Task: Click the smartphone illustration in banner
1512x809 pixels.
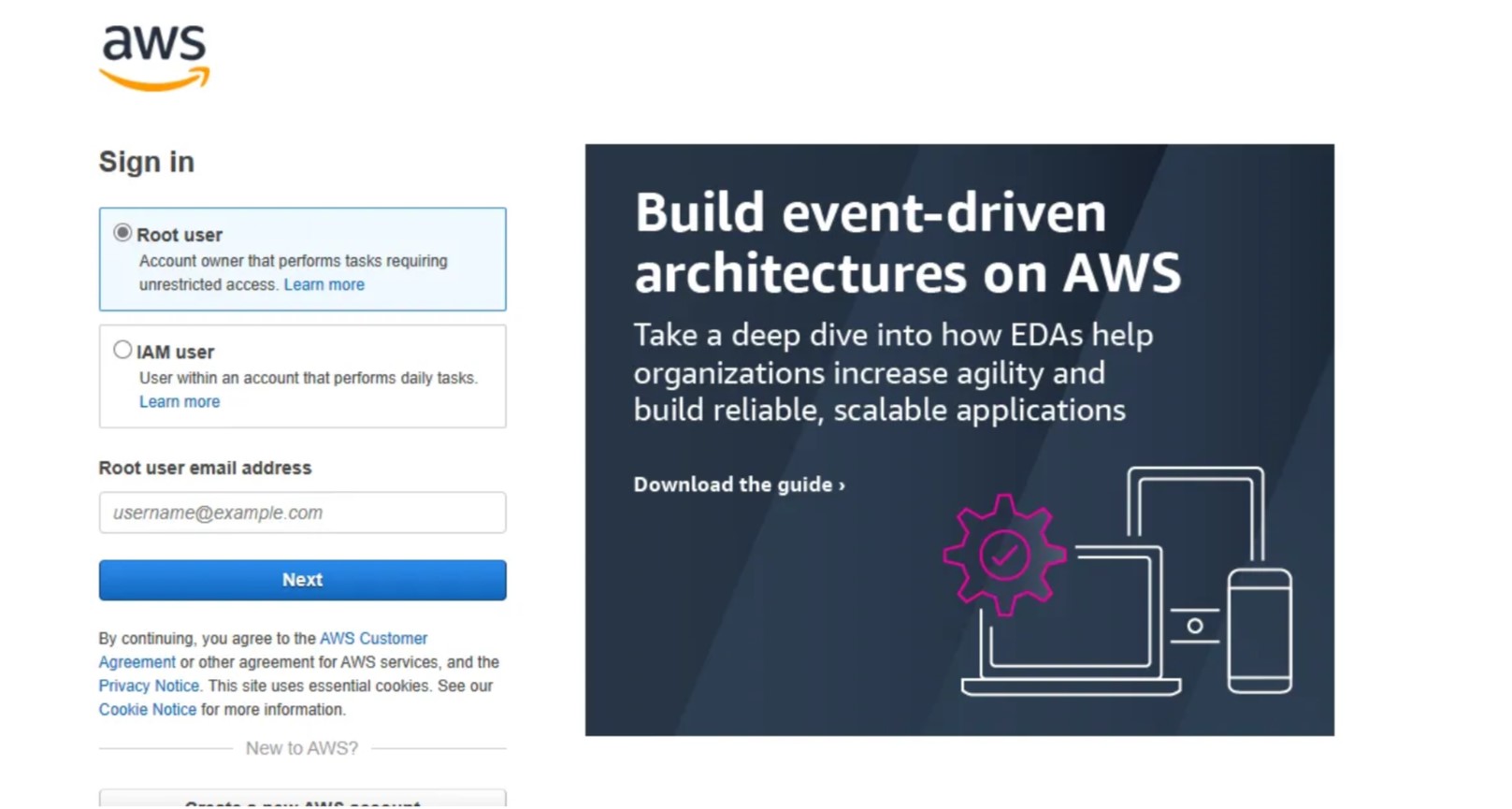Action: [x=1260, y=630]
